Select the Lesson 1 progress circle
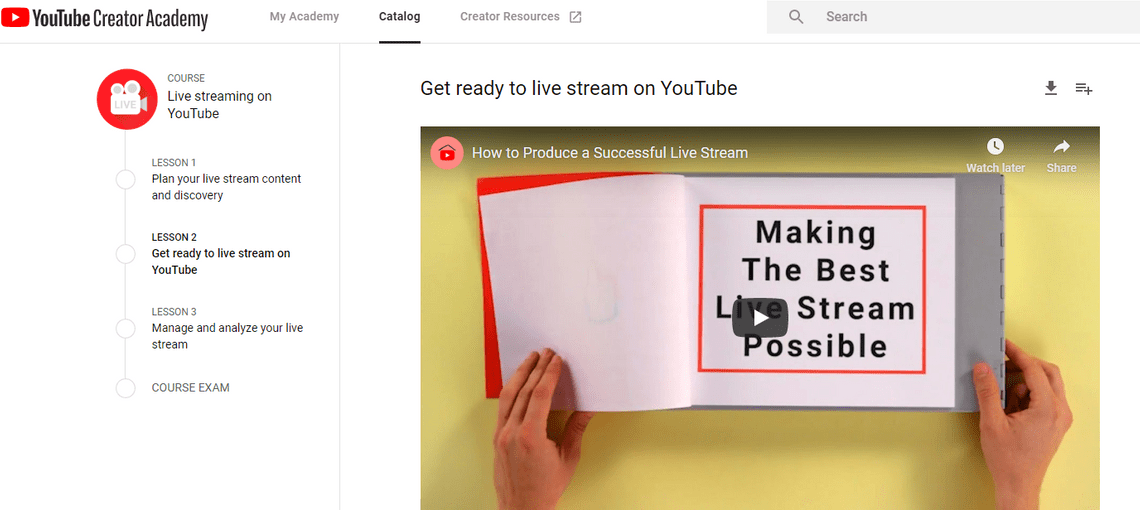Image resolution: width=1140 pixels, height=510 pixels. pyautogui.click(x=126, y=180)
